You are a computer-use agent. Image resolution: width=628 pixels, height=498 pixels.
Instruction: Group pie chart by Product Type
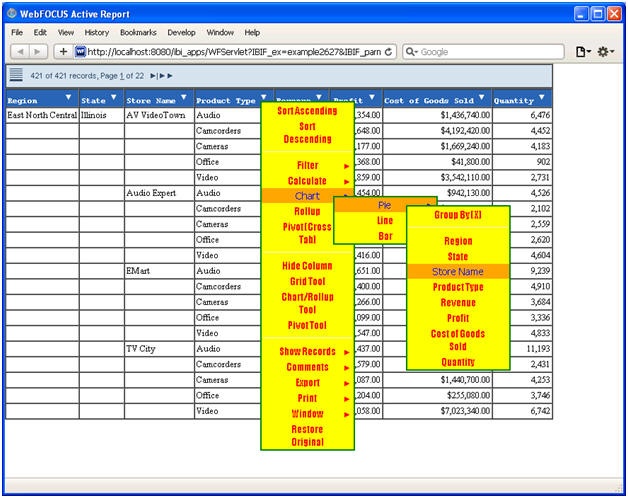pos(458,287)
